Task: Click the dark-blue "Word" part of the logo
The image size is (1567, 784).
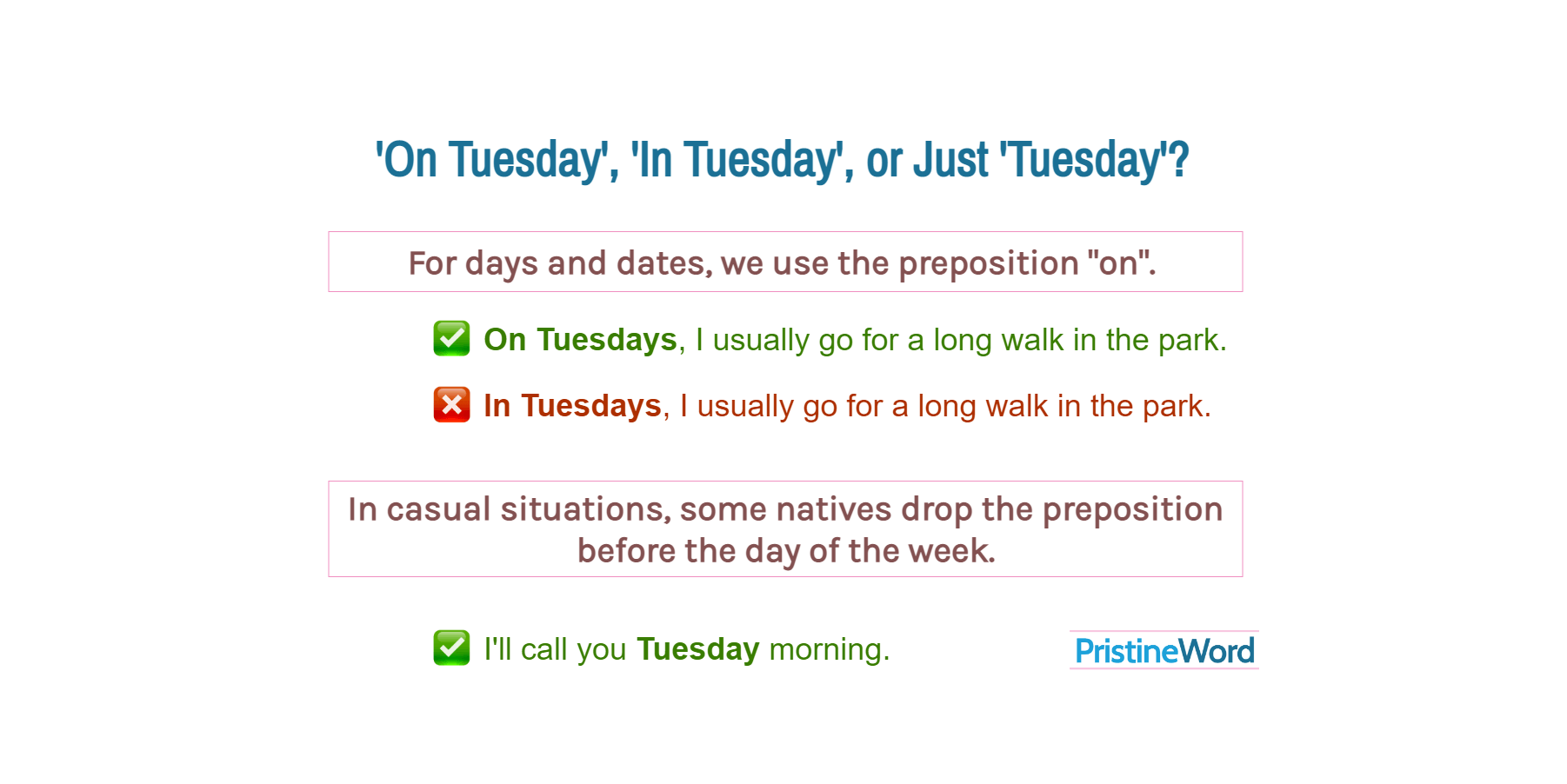Action: coord(1217,651)
